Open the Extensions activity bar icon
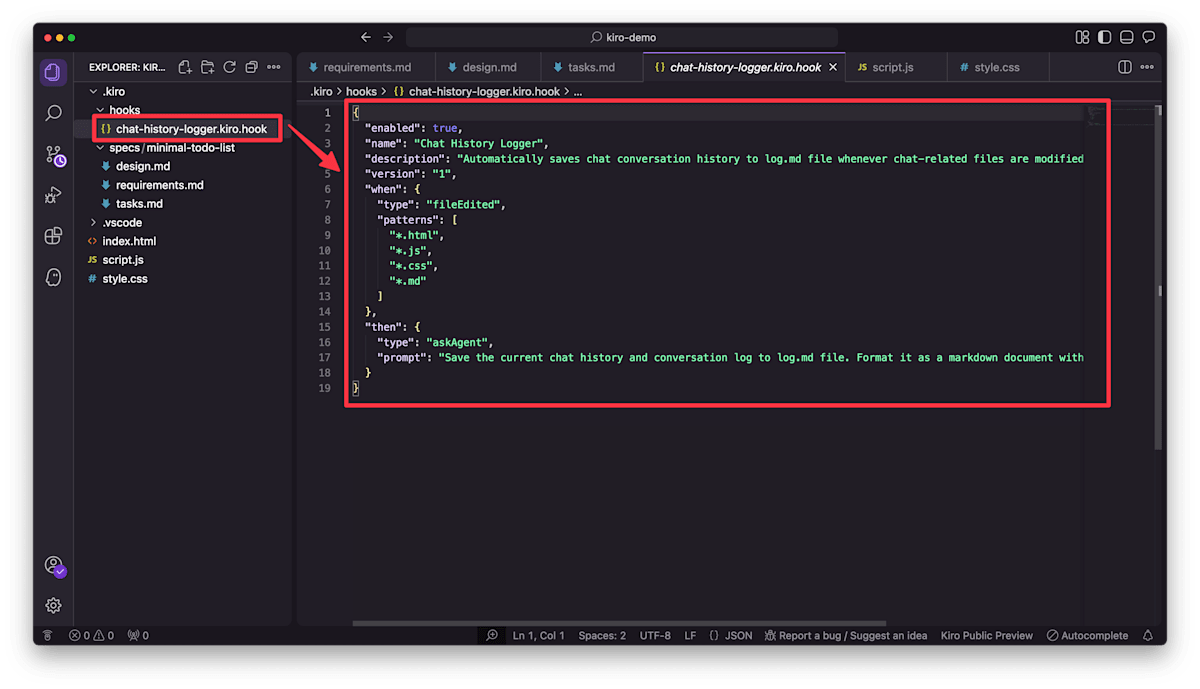 click(53, 236)
